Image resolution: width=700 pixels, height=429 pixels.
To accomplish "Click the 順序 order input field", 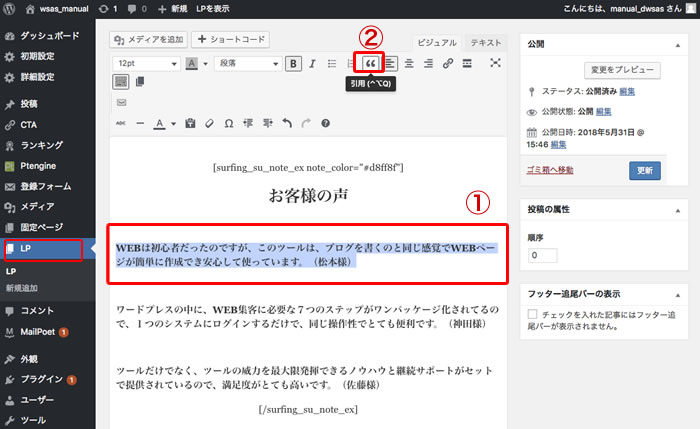I will tap(542, 256).
